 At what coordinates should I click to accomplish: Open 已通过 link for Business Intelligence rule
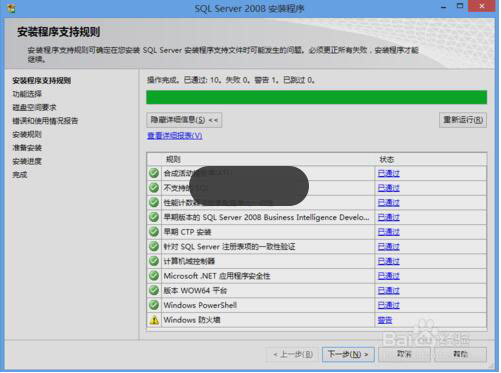pyautogui.click(x=388, y=217)
